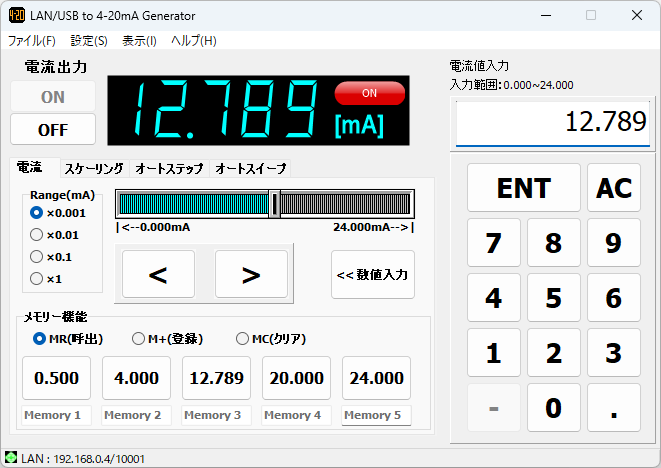This screenshot has width=661, height=468.
Task: Open the ファイル(F) menu
Action: click(32, 41)
